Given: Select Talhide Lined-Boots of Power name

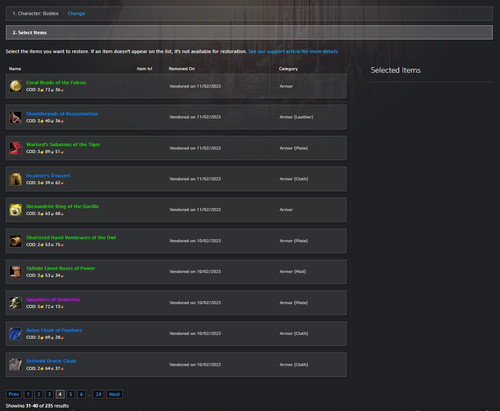Looking at the screenshot, I should [x=60, y=268].
